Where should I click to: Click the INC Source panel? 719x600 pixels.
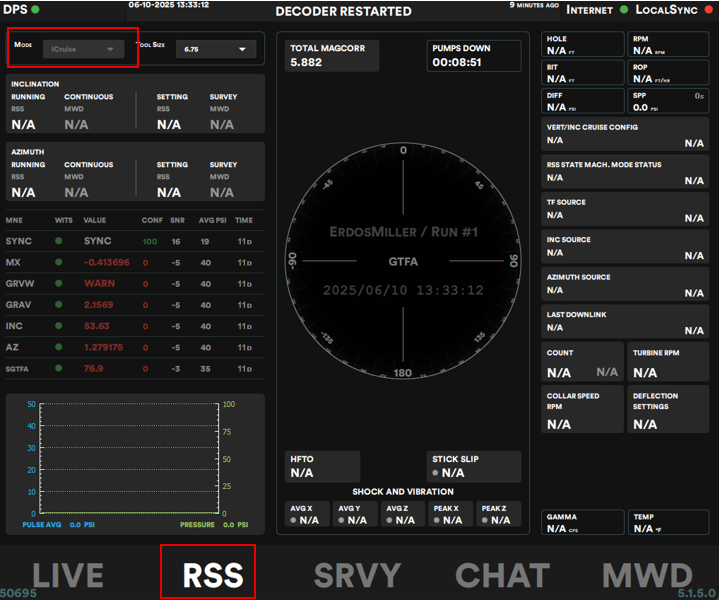(625, 246)
